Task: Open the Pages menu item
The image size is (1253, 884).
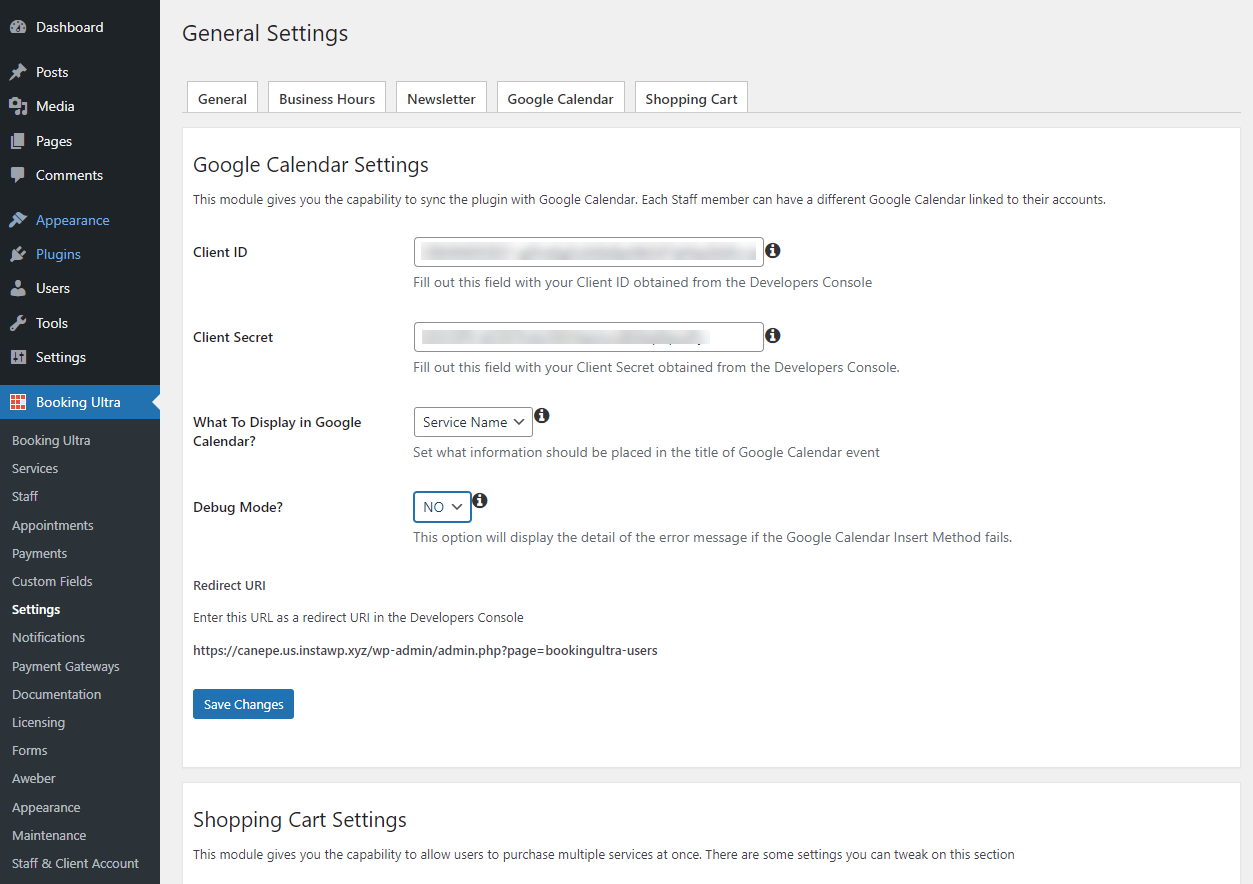Action: [80, 141]
